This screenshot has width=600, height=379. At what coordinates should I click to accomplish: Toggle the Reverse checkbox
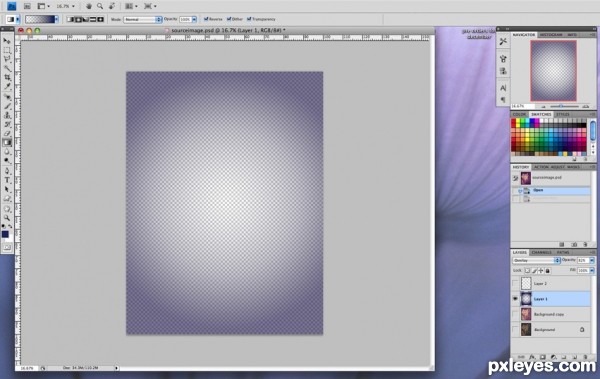click(x=206, y=19)
